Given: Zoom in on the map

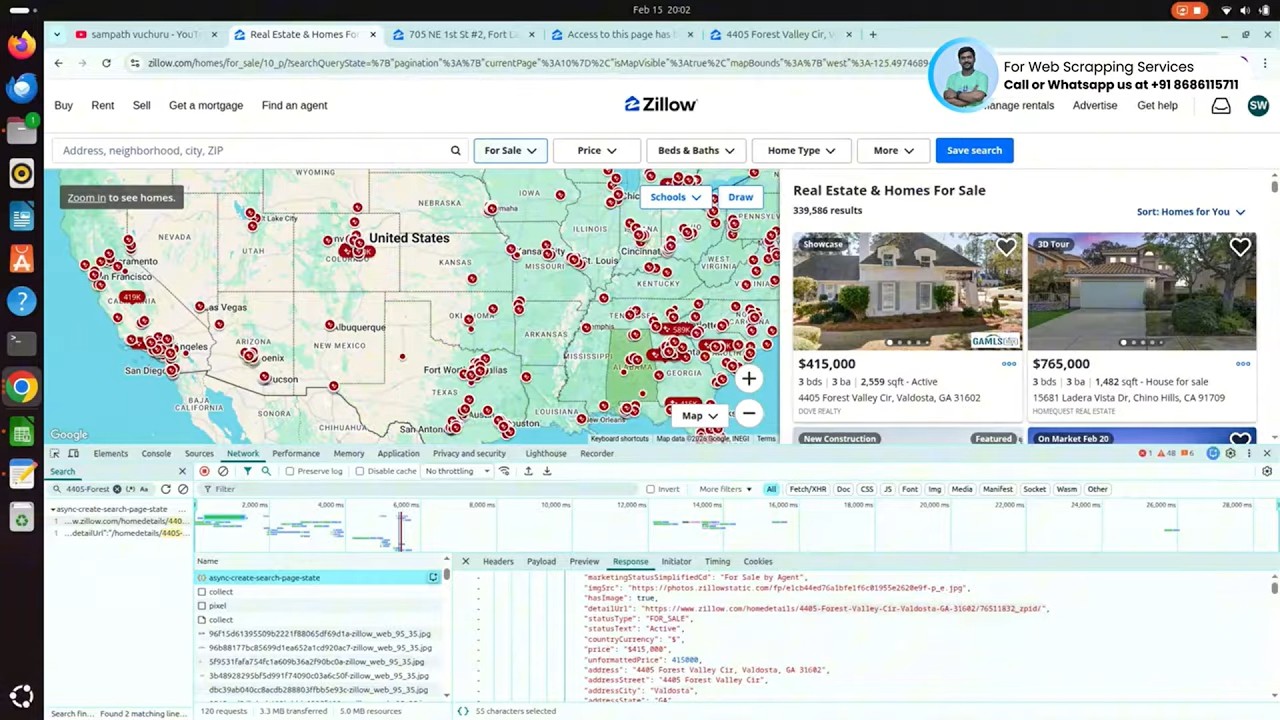Looking at the screenshot, I should click(x=748, y=379).
